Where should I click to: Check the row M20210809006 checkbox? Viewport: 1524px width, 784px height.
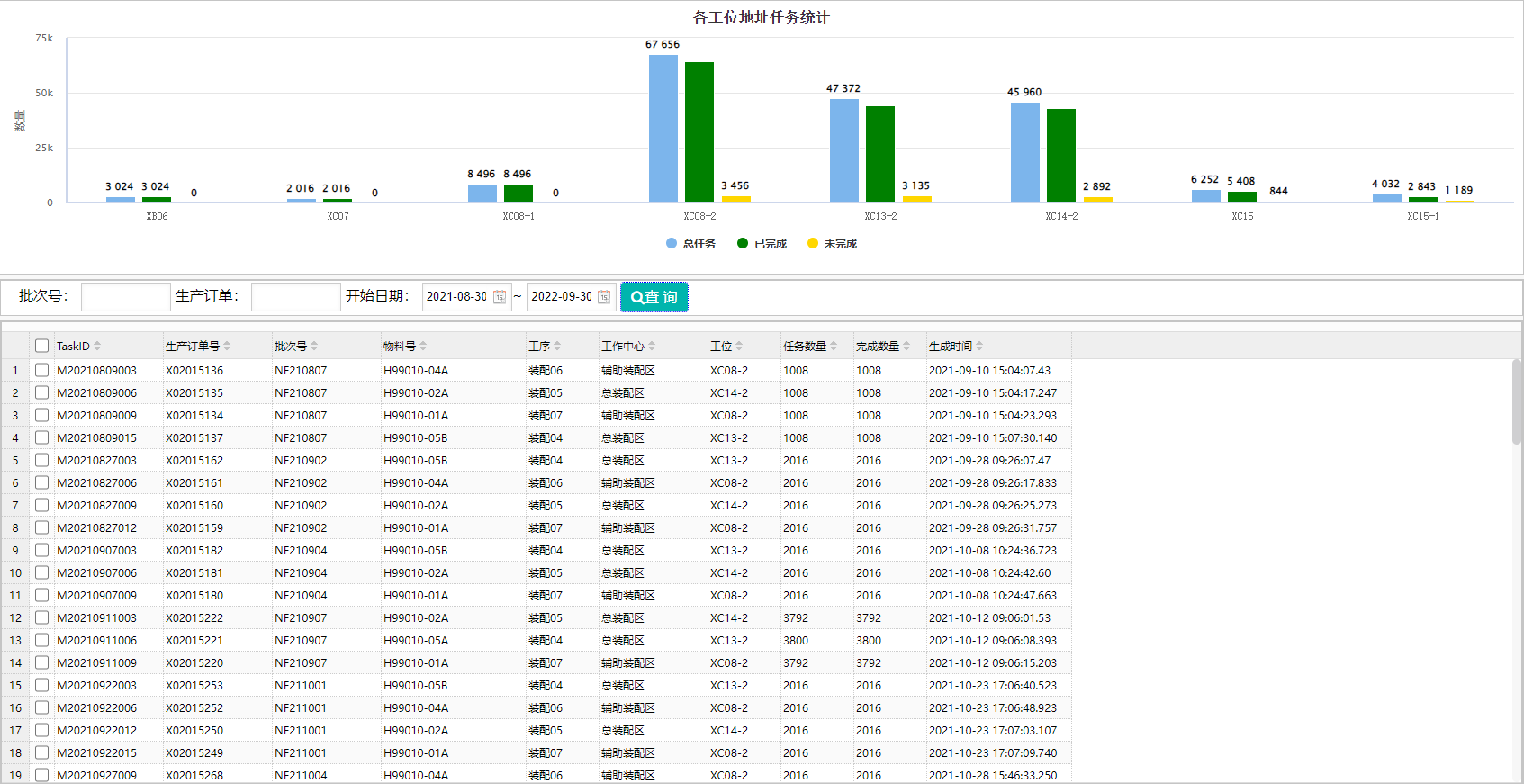pyautogui.click(x=41, y=392)
